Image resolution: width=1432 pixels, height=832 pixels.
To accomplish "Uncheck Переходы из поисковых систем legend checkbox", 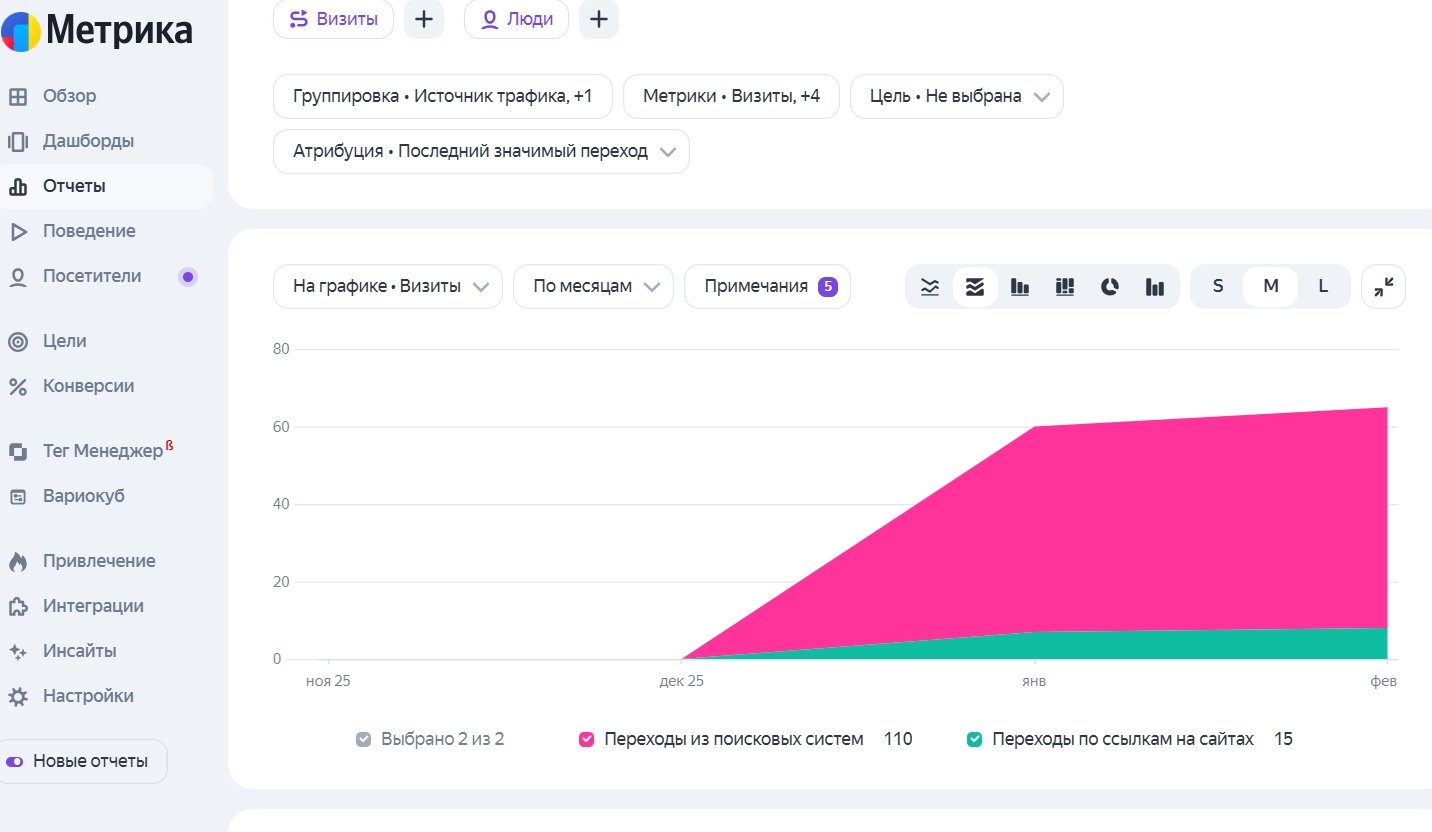I will tap(587, 740).
